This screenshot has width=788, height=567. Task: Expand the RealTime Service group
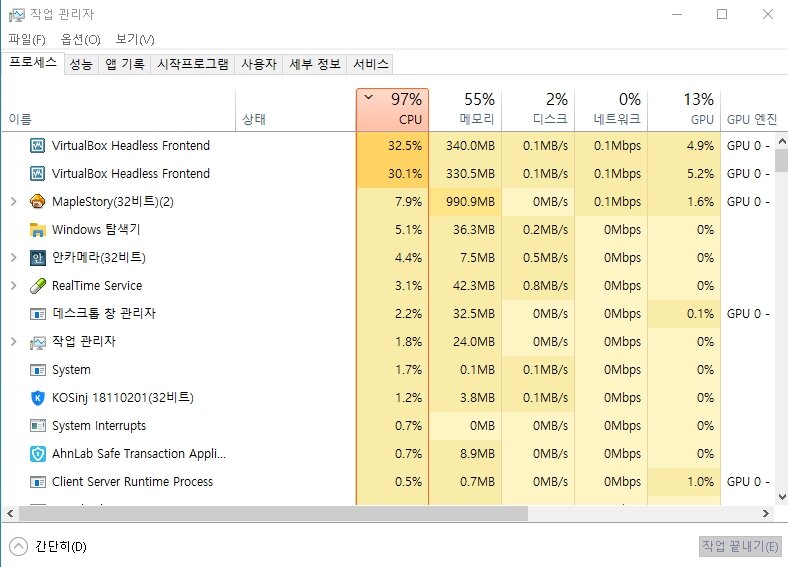coord(14,286)
